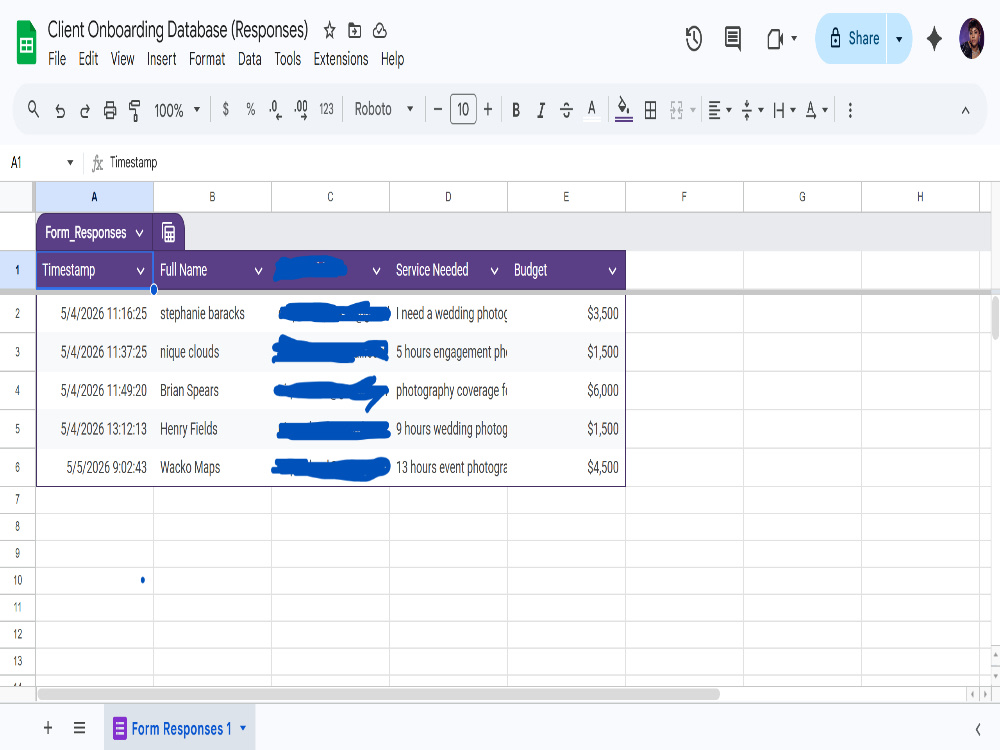
Task: Format as currency
Action: click(225, 110)
